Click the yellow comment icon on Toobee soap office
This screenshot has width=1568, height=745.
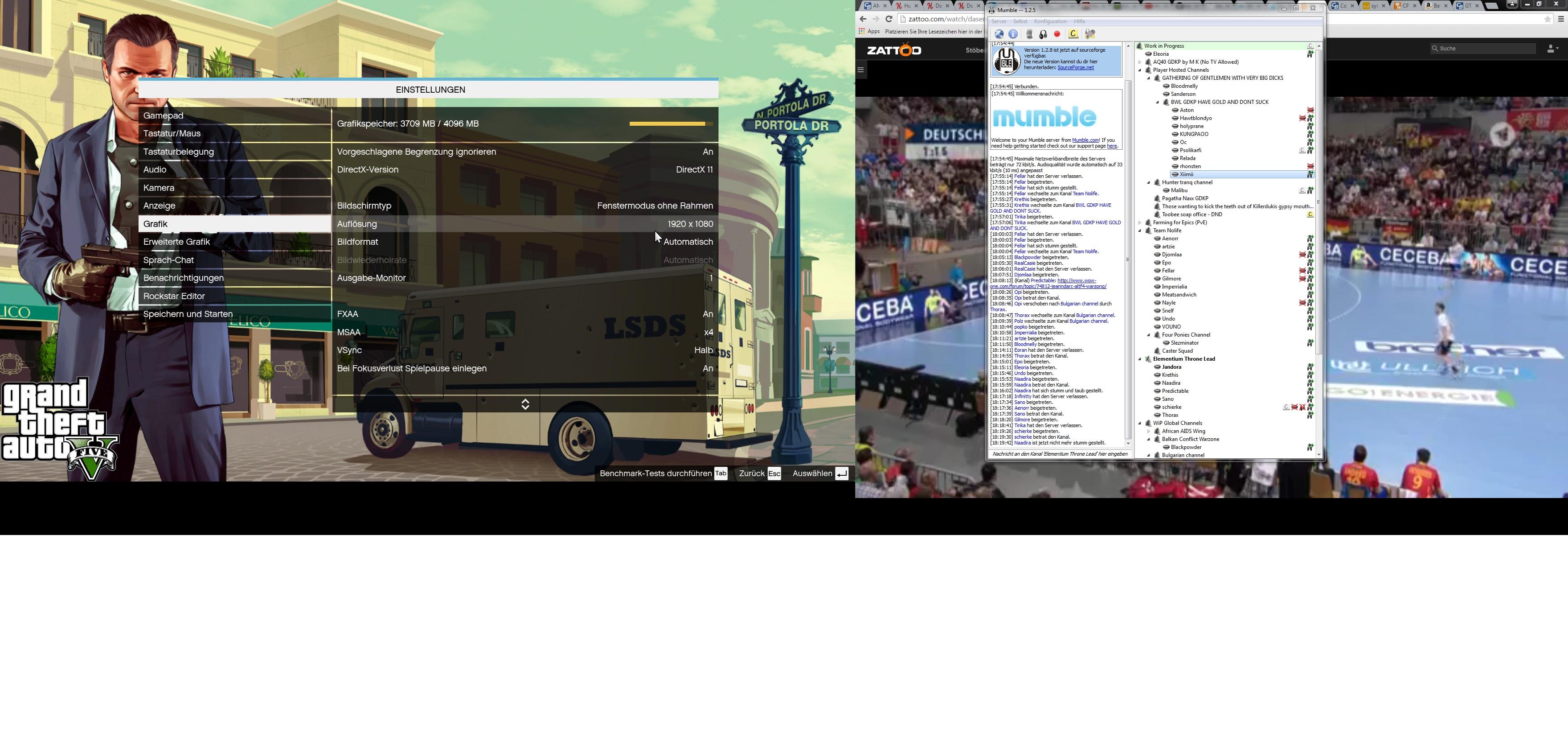pyautogui.click(x=1310, y=214)
